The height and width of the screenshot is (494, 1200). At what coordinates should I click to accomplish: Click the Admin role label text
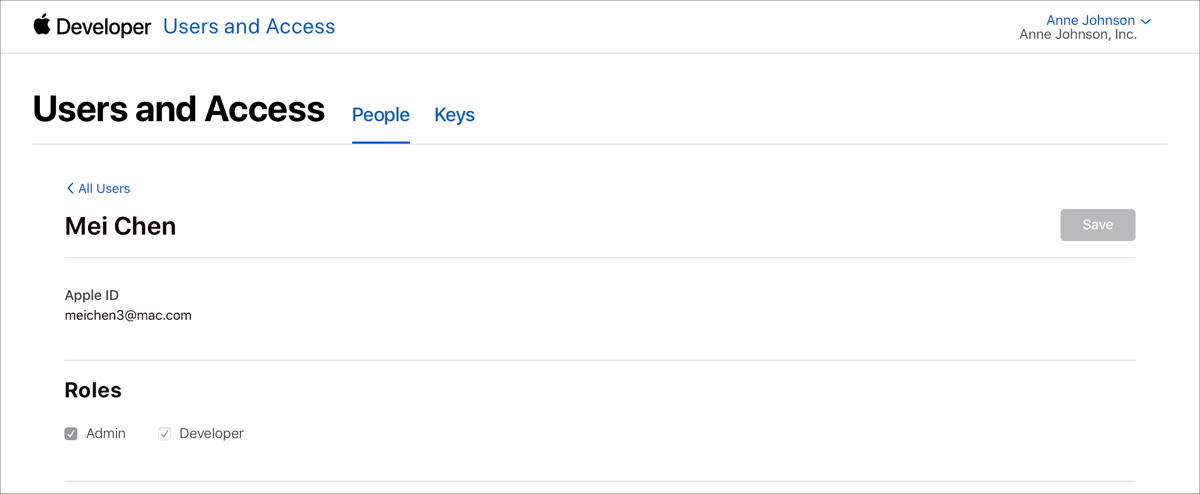click(106, 434)
